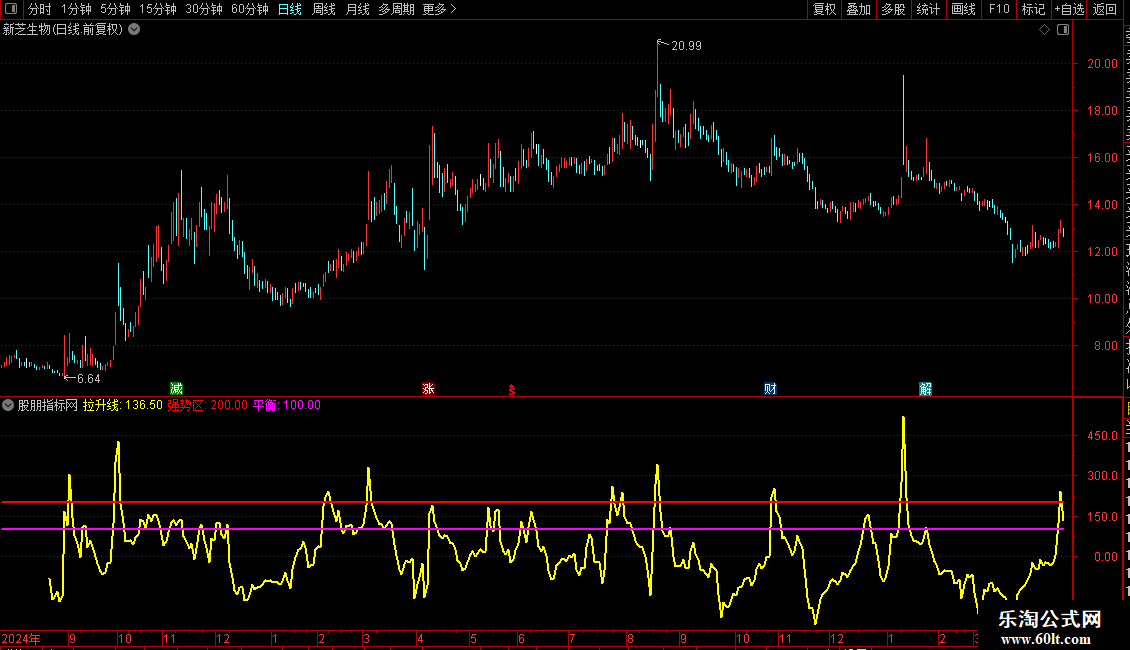Open the 股朋指标网 indicator dropdown
The width and height of the screenshot is (1130, 650).
point(8,405)
